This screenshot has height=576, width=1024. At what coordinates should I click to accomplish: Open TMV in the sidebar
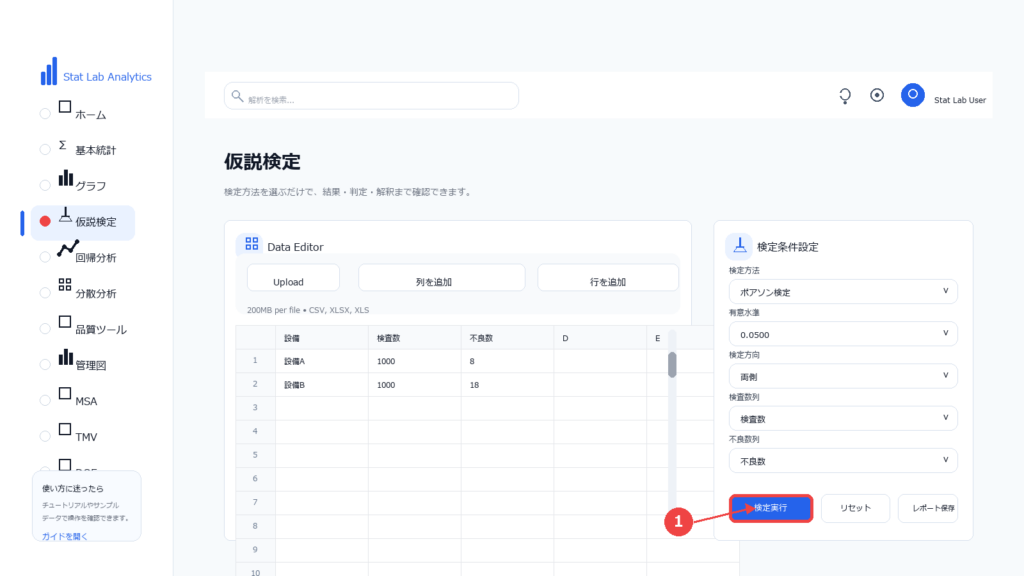[86, 437]
